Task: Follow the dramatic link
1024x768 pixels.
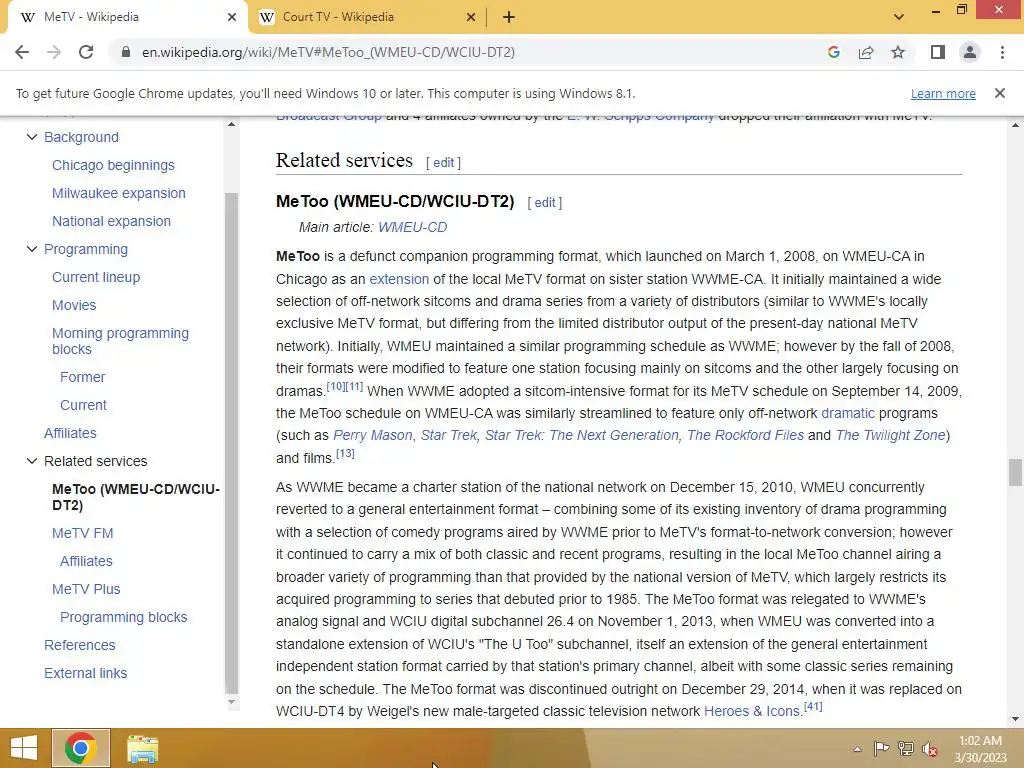Action: pyautogui.click(x=848, y=413)
